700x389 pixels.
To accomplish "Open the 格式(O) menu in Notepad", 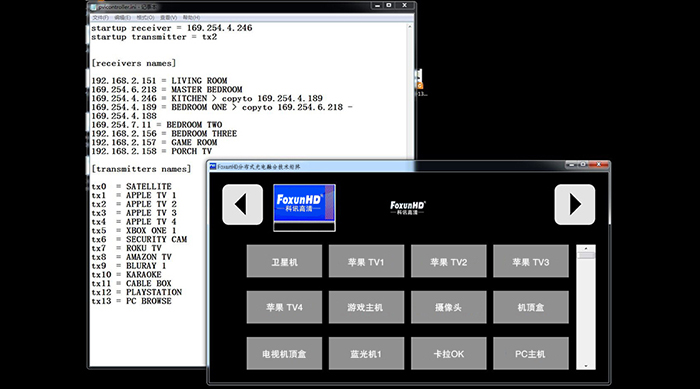I will (145, 17).
